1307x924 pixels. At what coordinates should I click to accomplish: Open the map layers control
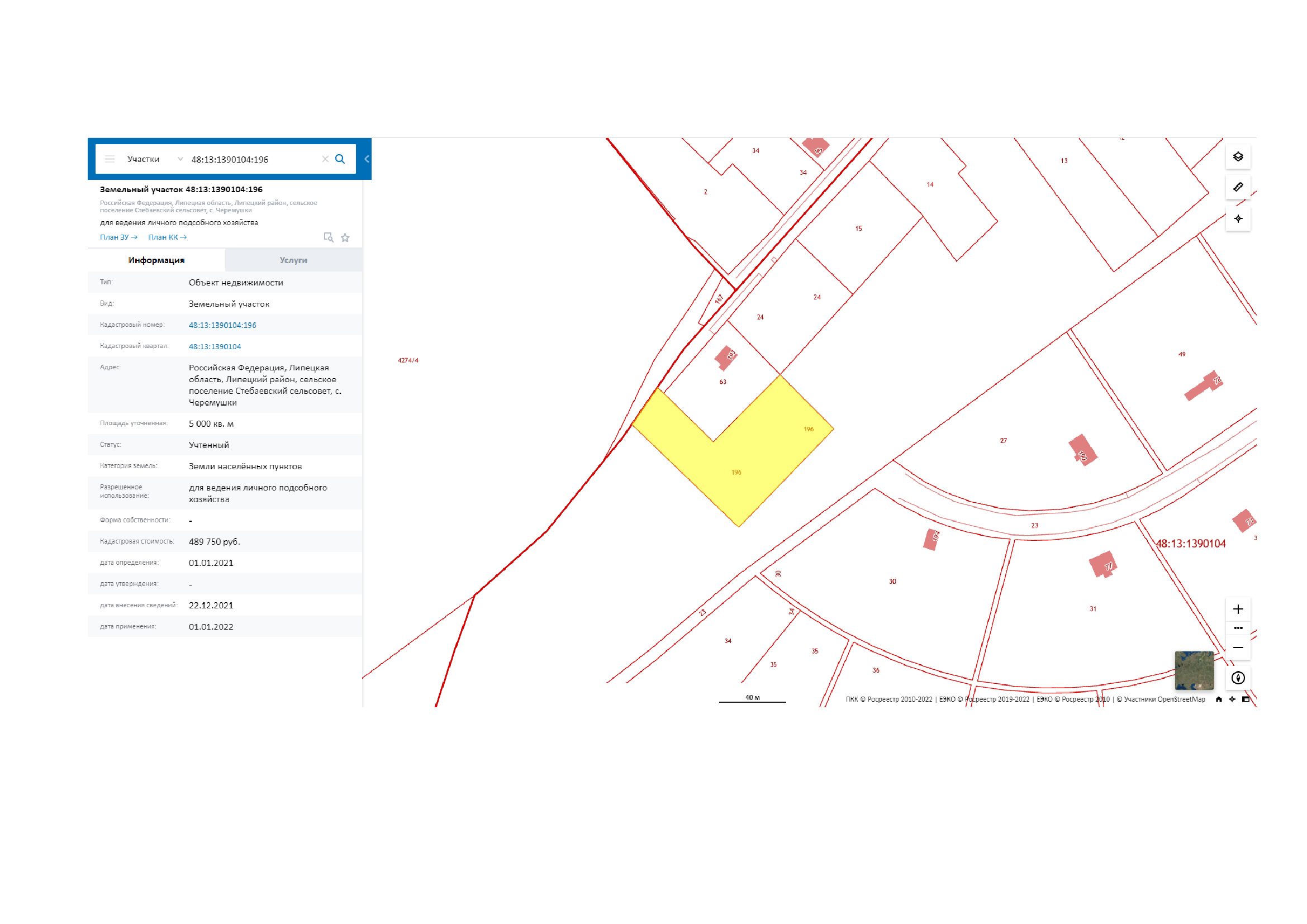tap(1238, 157)
